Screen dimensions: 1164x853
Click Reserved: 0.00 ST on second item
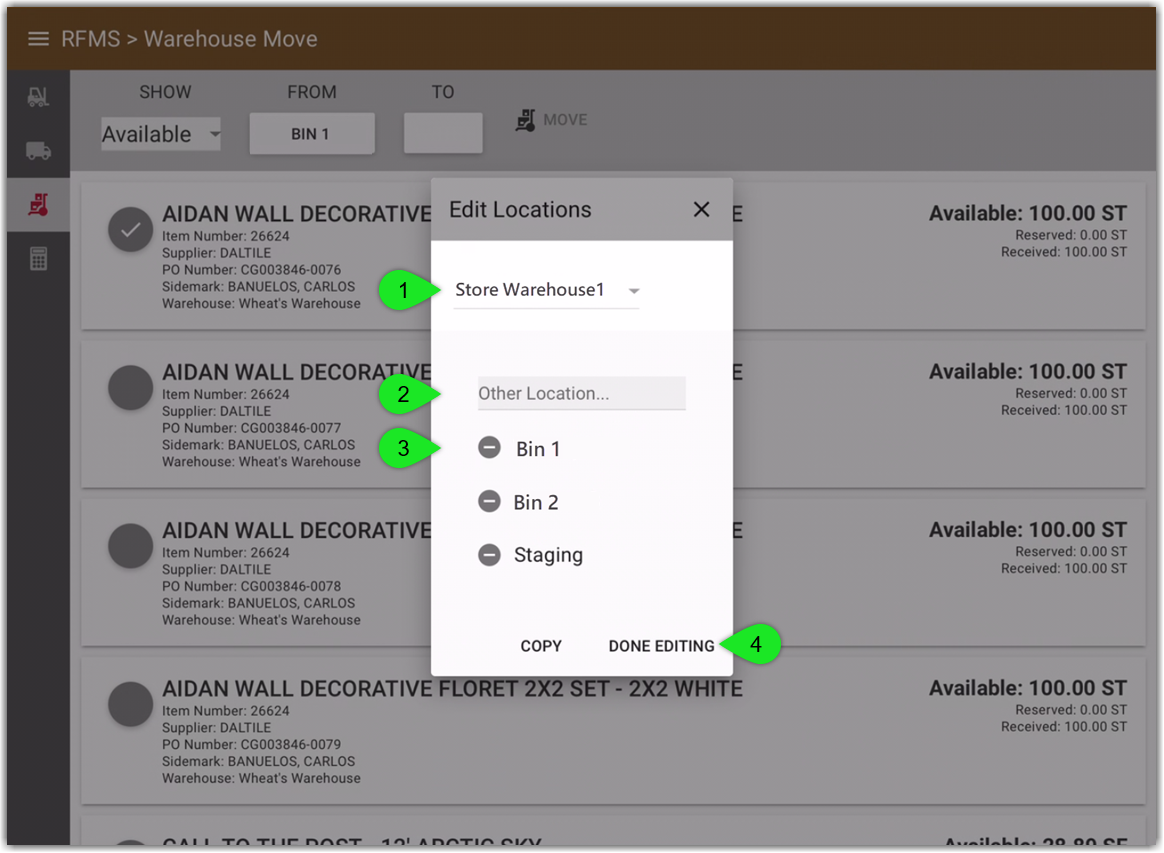click(x=1070, y=393)
